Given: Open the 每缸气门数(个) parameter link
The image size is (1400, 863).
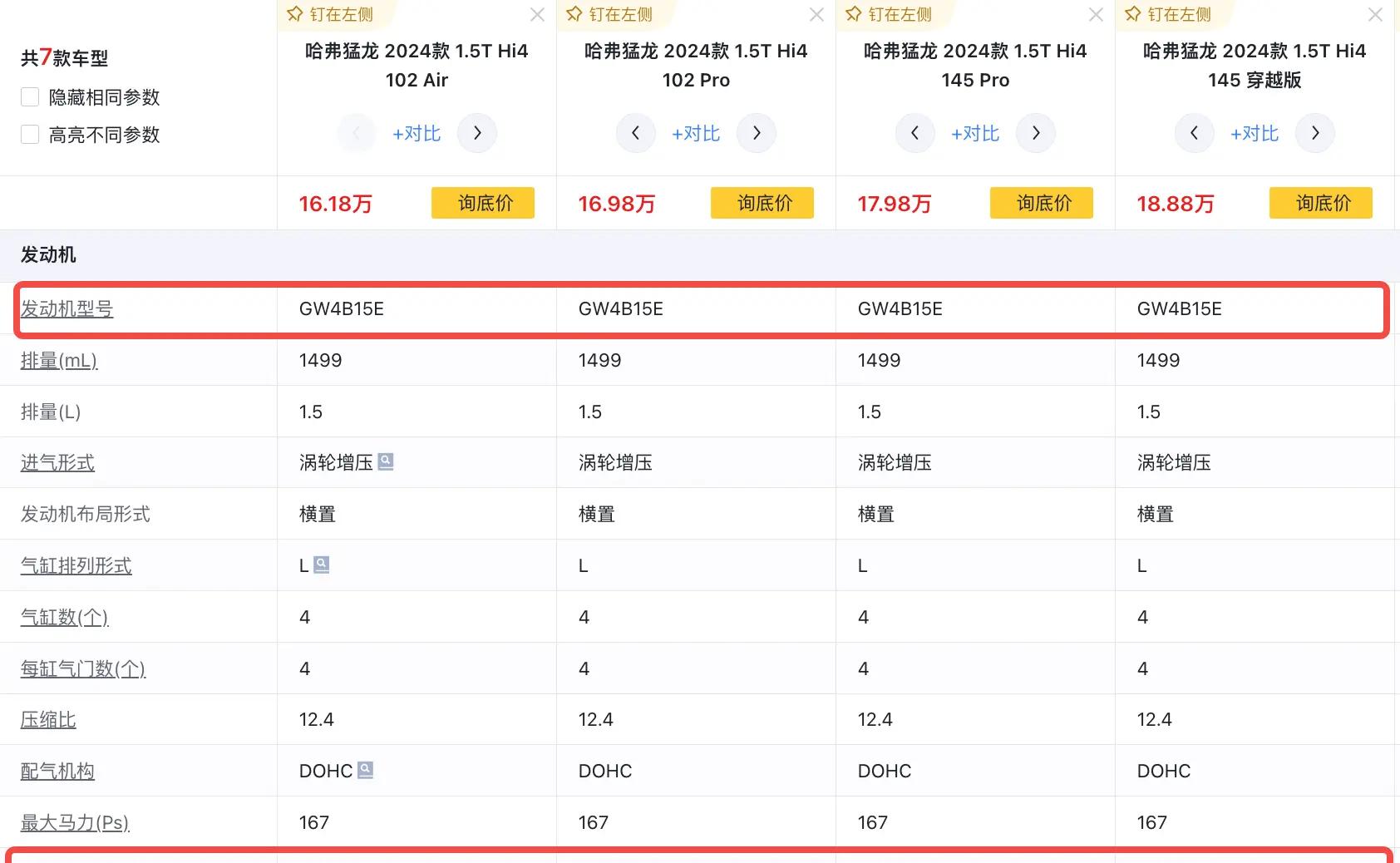Looking at the screenshot, I should [83, 668].
